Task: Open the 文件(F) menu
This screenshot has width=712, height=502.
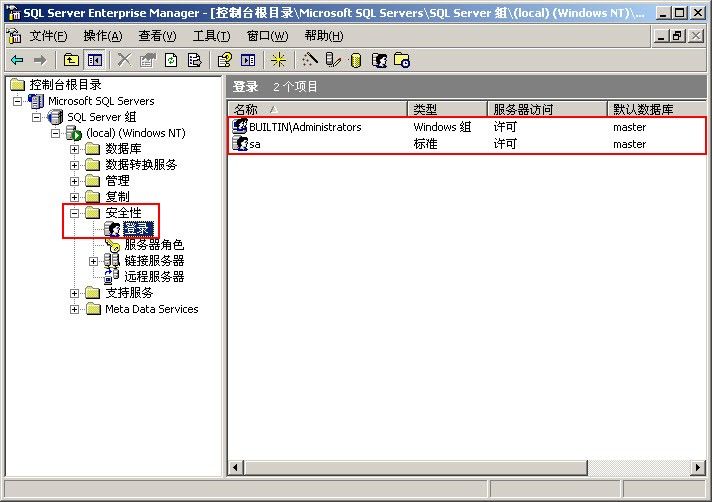Action: (49, 36)
